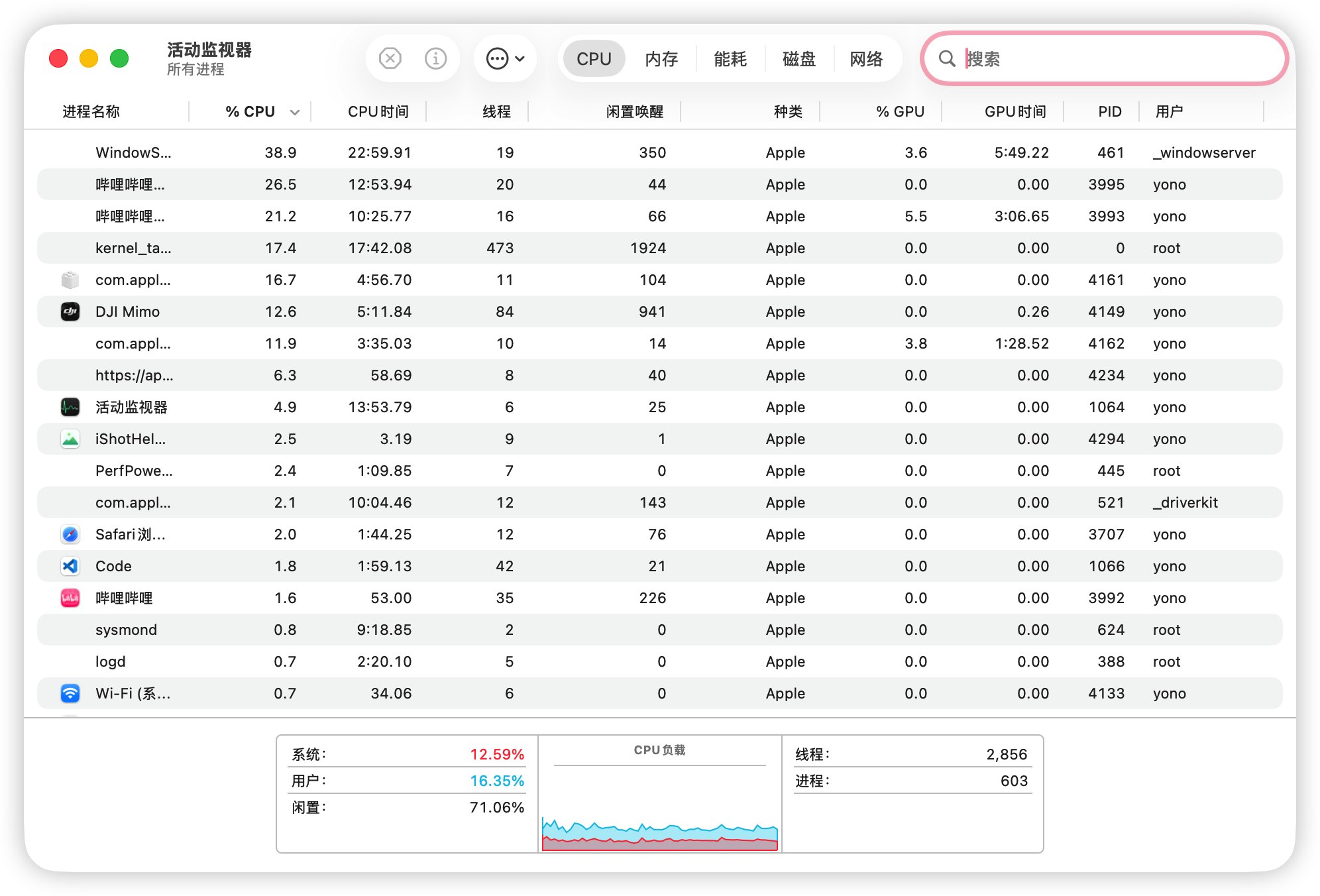Switch to the 内存 tab
1320x896 pixels.
click(x=661, y=59)
